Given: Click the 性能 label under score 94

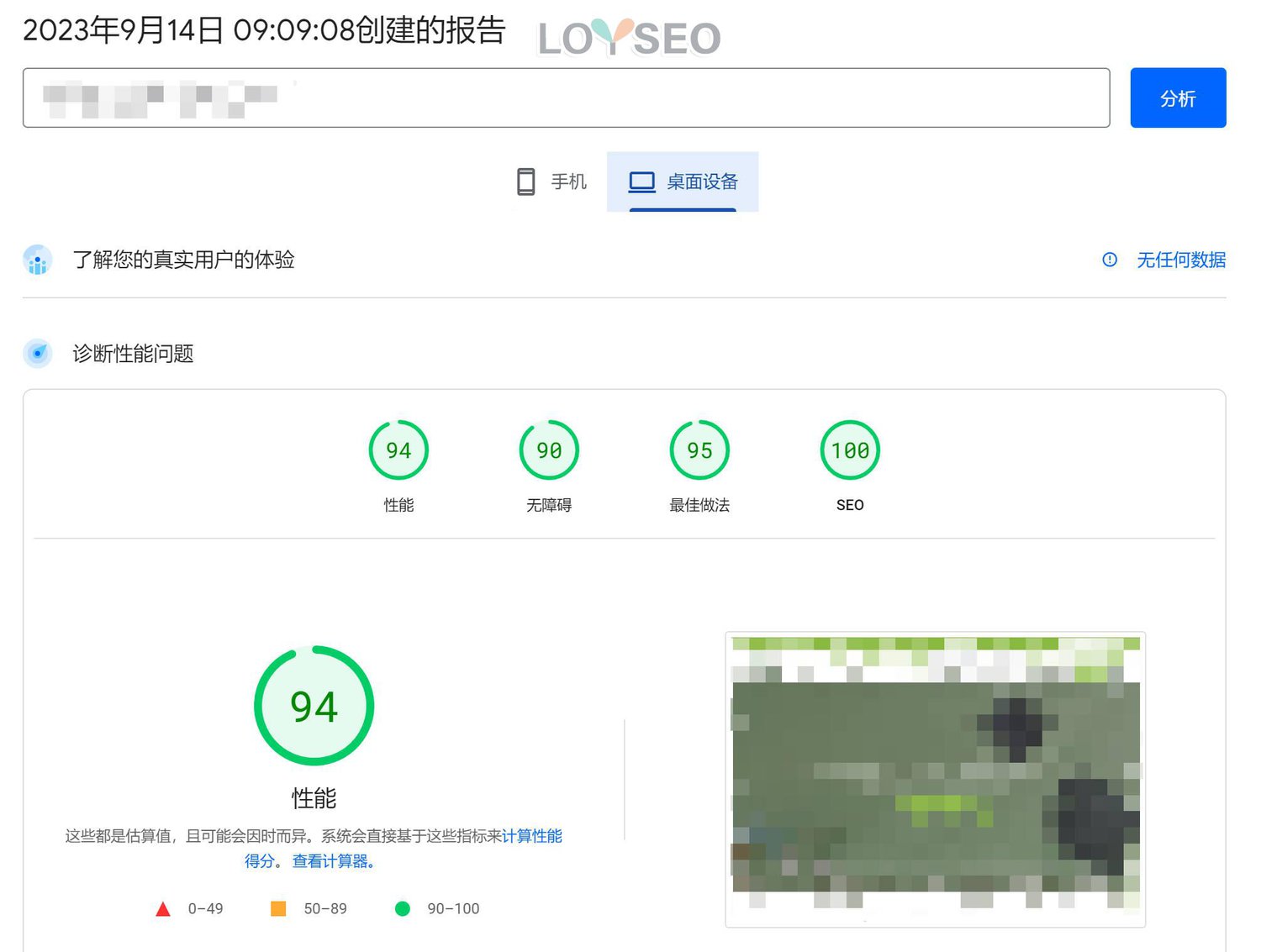Looking at the screenshot, I should [398, 505].
